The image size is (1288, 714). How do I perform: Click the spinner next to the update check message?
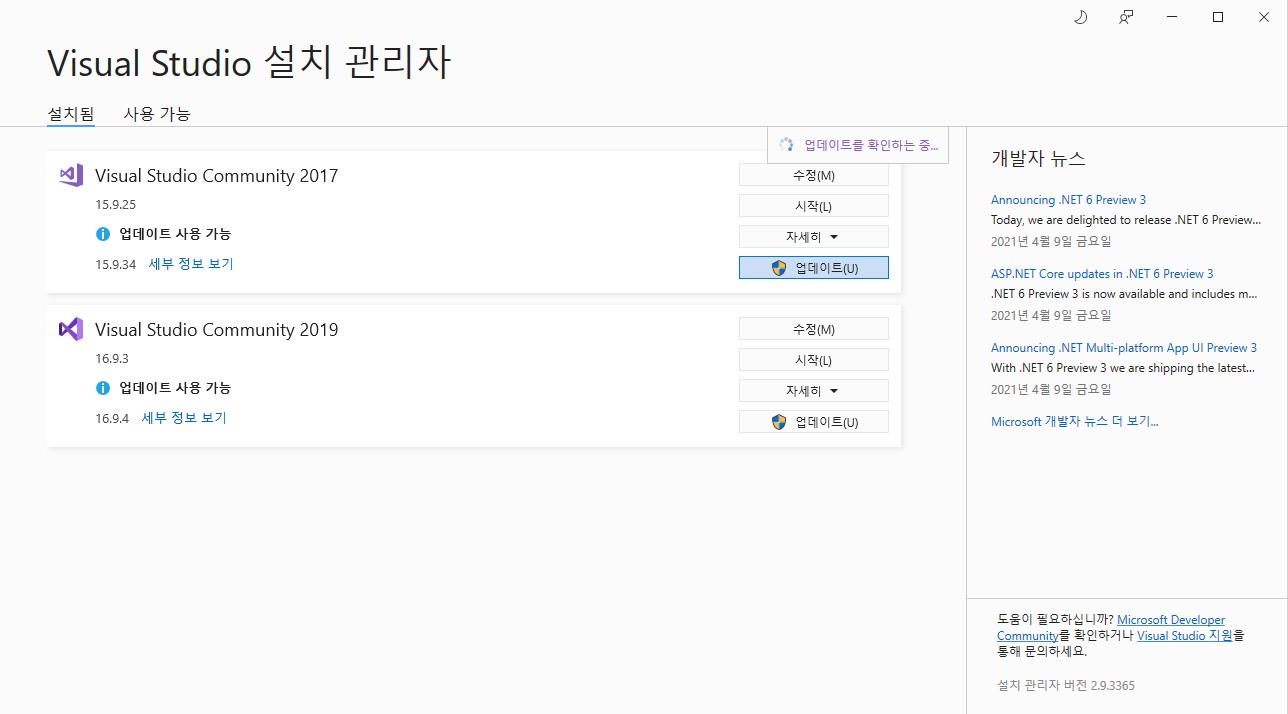pyautogui.click(x=786, y=145)
